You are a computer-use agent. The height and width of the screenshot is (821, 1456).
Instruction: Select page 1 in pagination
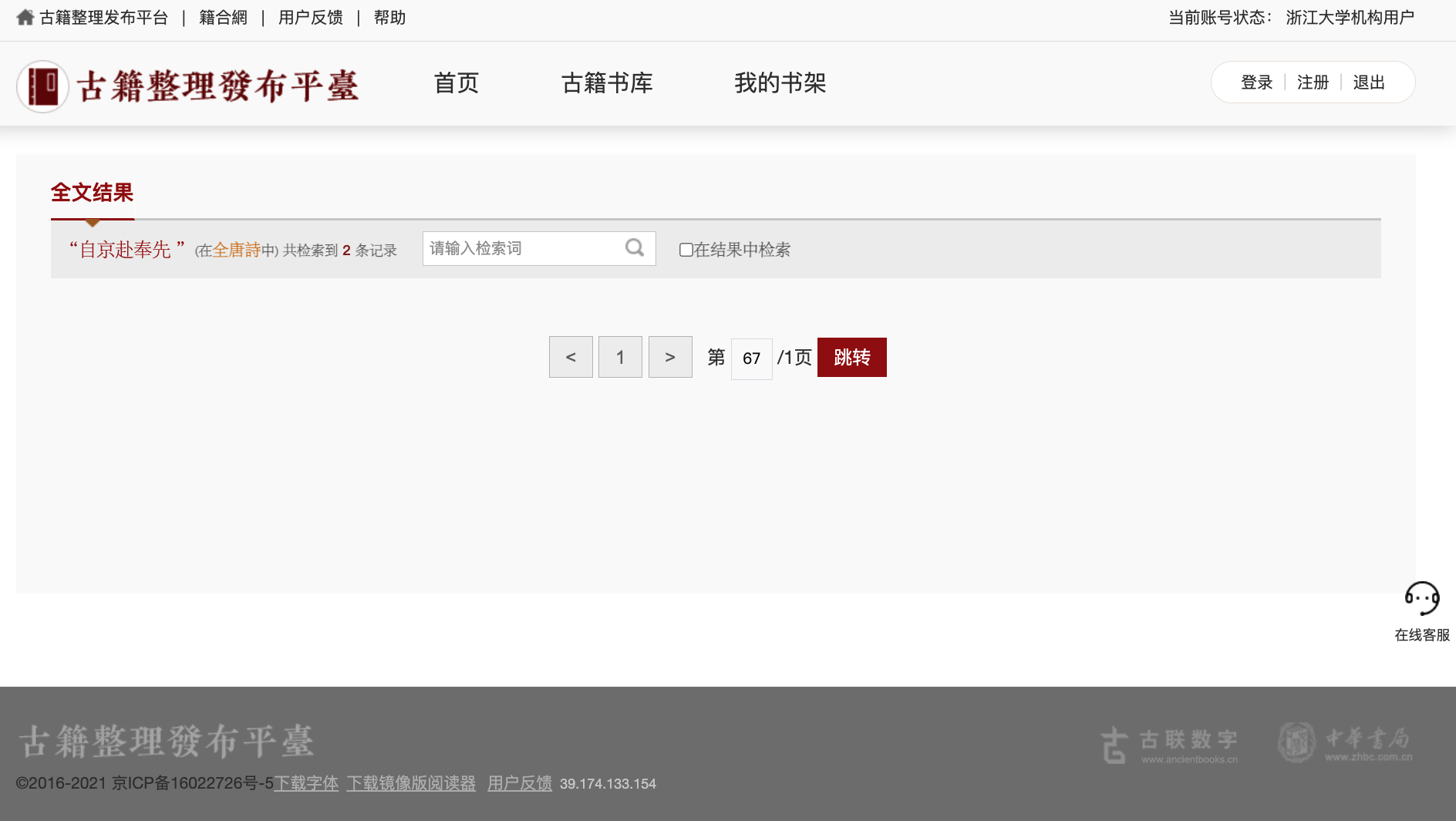coord(620,357)
